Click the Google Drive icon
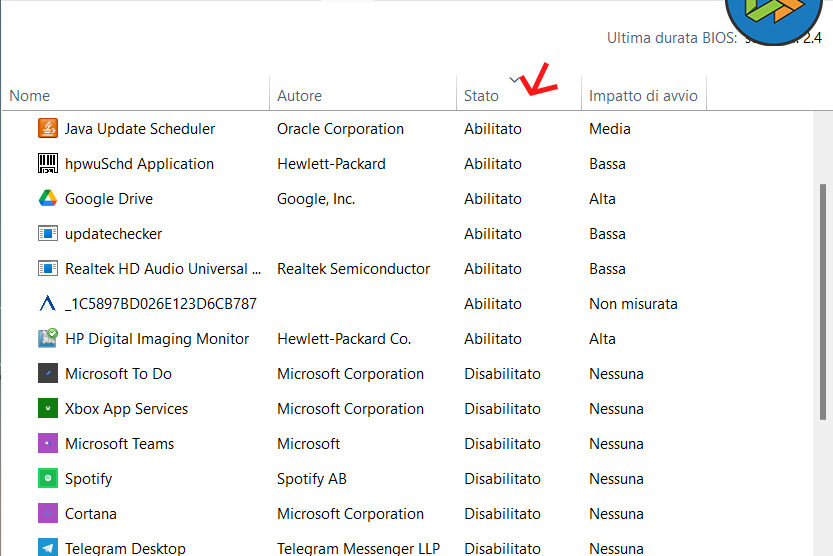Viewport: 833px width, 556px height. [x=48, y=199]
